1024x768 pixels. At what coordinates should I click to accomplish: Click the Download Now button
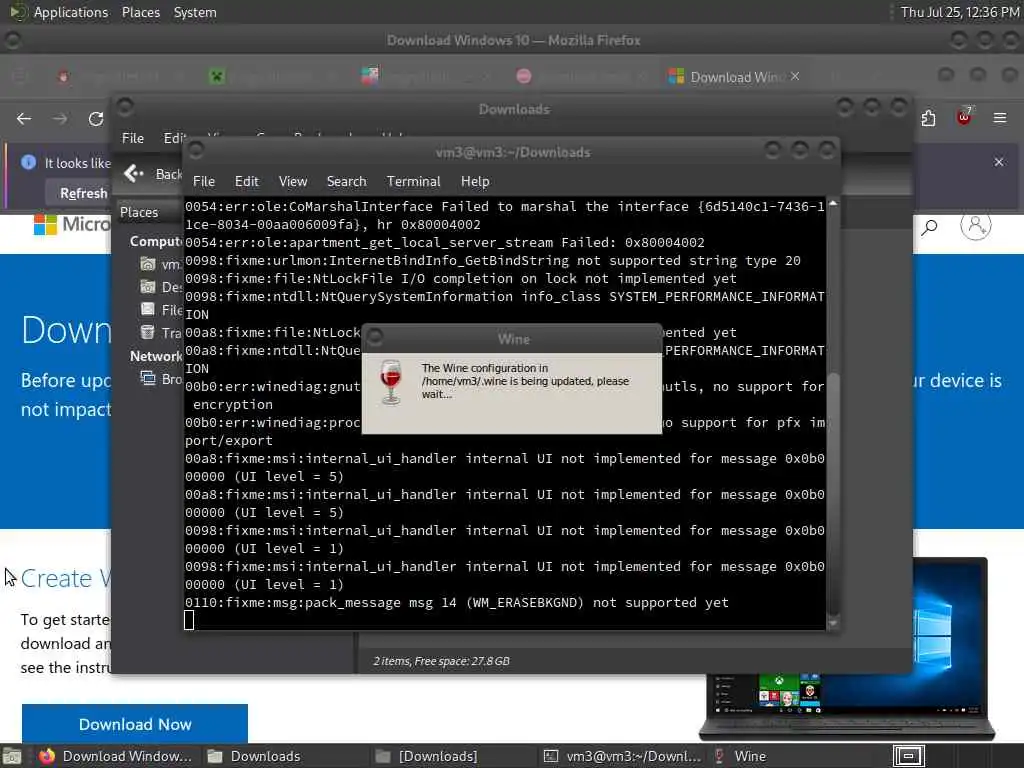135,724
